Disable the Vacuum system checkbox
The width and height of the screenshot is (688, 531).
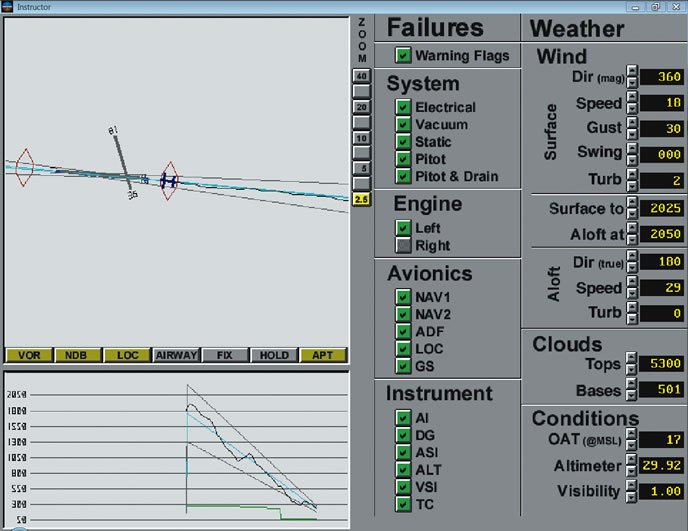tap(403, 125)
